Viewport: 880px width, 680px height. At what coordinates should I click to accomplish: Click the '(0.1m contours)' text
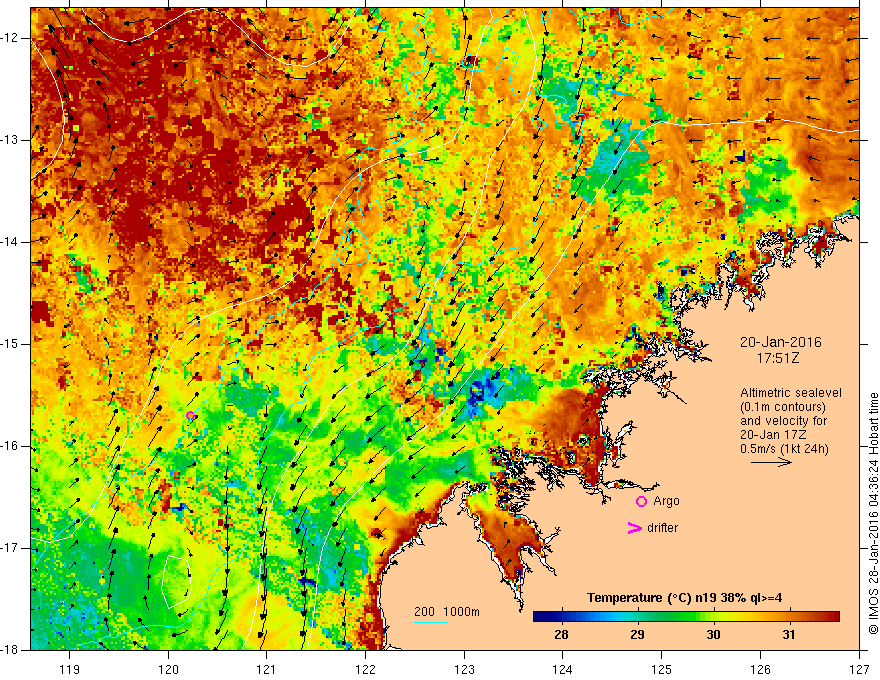(783, 407)
